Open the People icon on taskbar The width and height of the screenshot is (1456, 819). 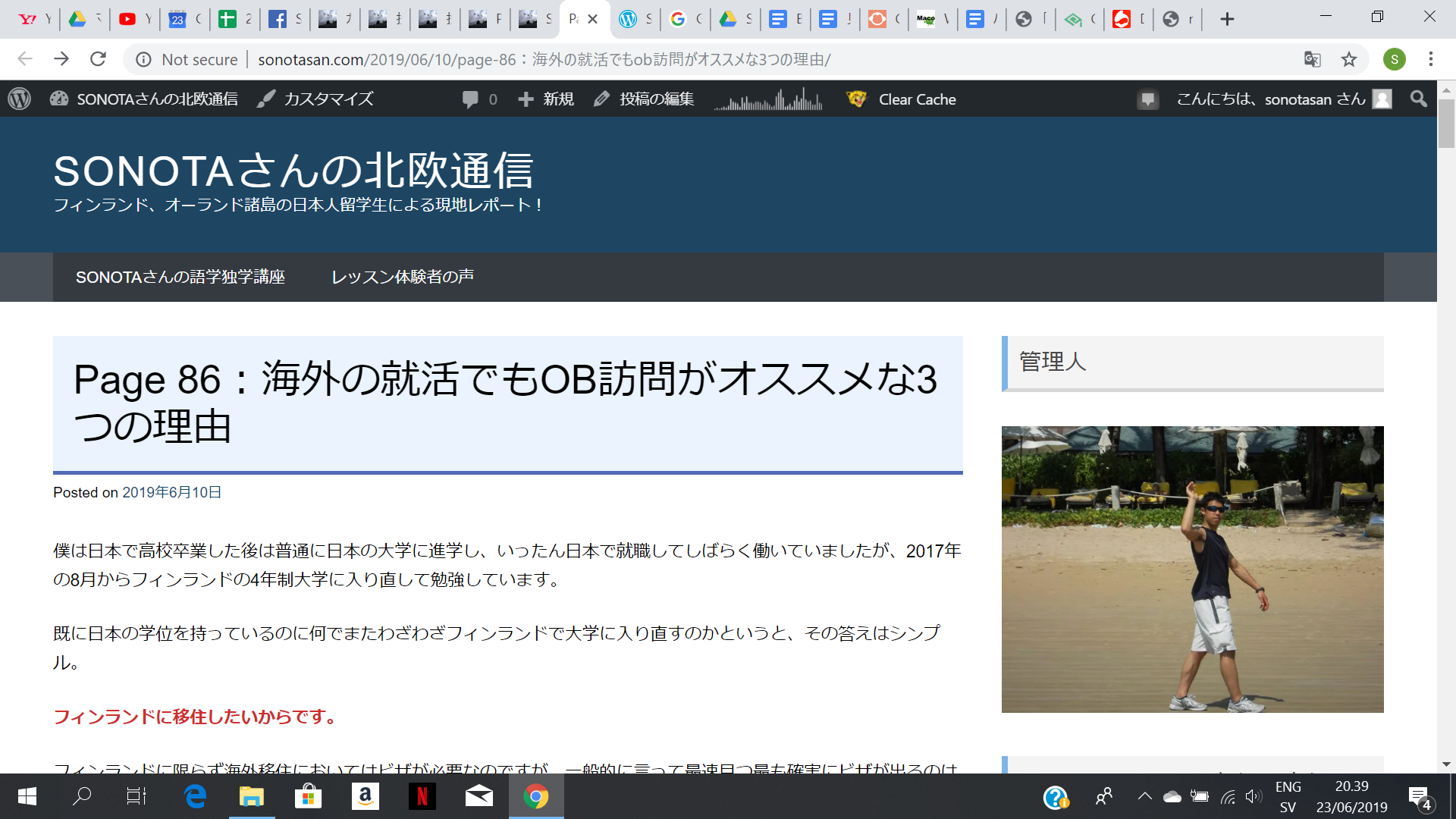[x=1104, y=796]
